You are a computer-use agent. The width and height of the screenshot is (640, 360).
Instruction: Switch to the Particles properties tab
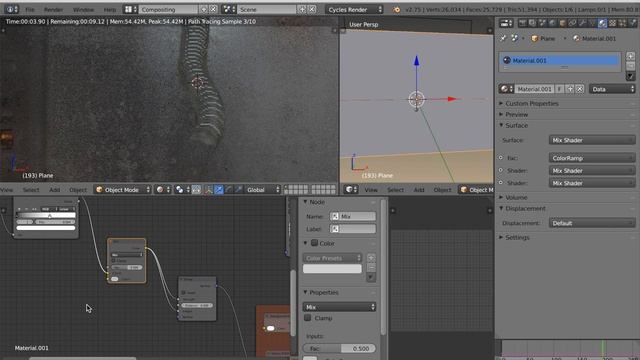(622, 24)
